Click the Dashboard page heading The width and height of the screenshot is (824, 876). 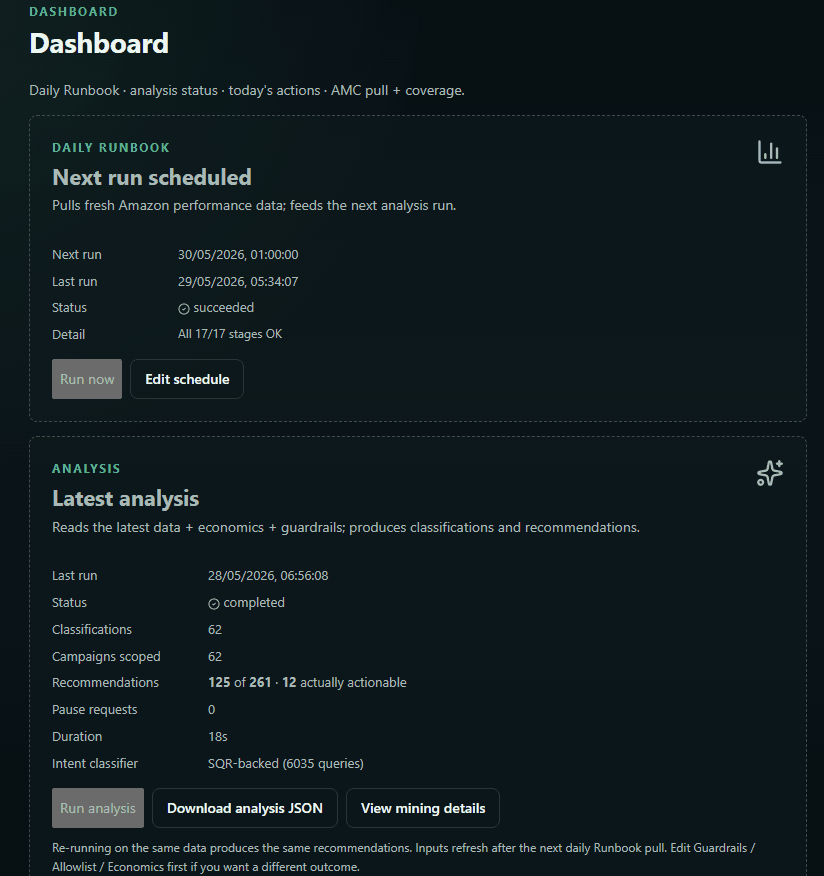(x=99, y=43)
